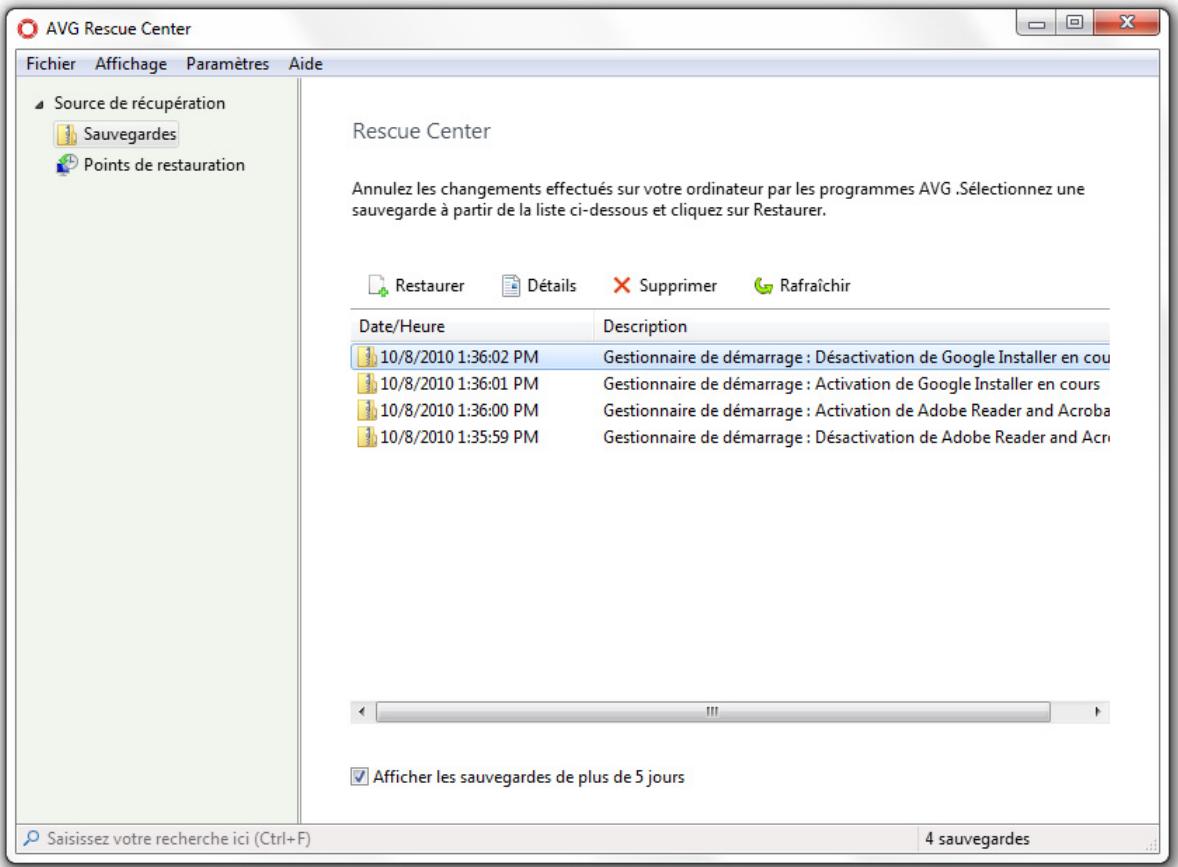The image size is (1178, 867).
Task: Click the left scrollbar arrow
Action: 362,711
